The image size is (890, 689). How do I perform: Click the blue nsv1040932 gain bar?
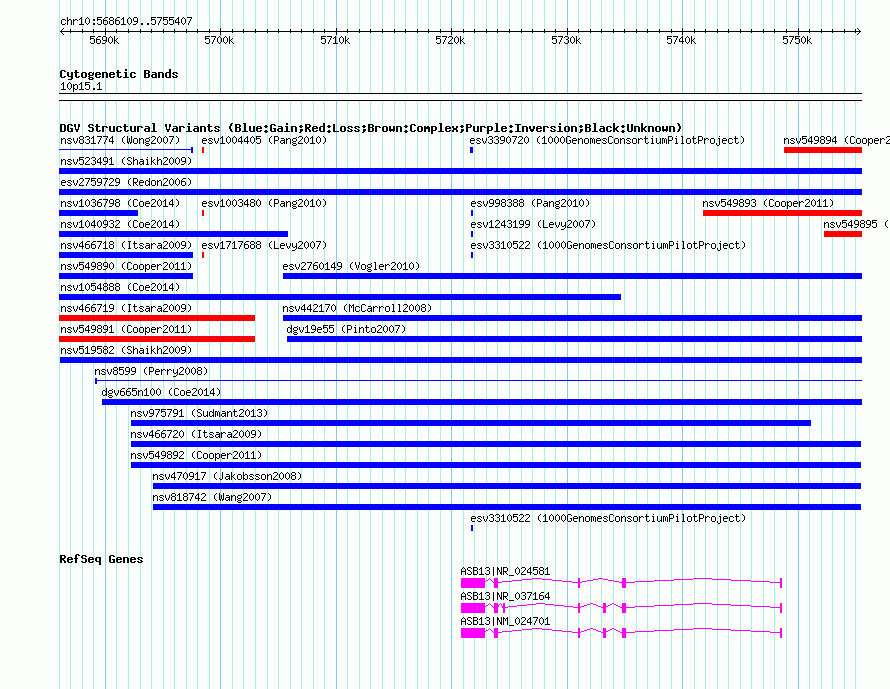click(x=173, y=234)
